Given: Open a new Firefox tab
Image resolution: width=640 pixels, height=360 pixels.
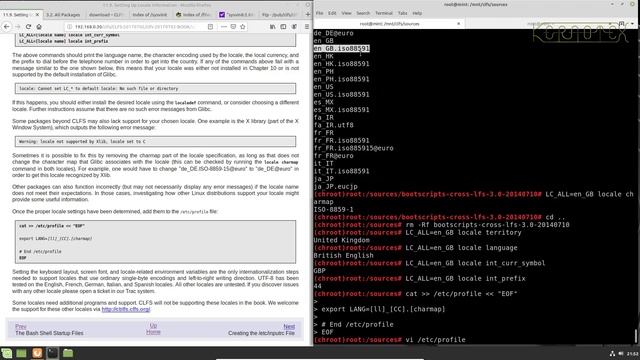Looking at the screenshot, I should (307, 14).
